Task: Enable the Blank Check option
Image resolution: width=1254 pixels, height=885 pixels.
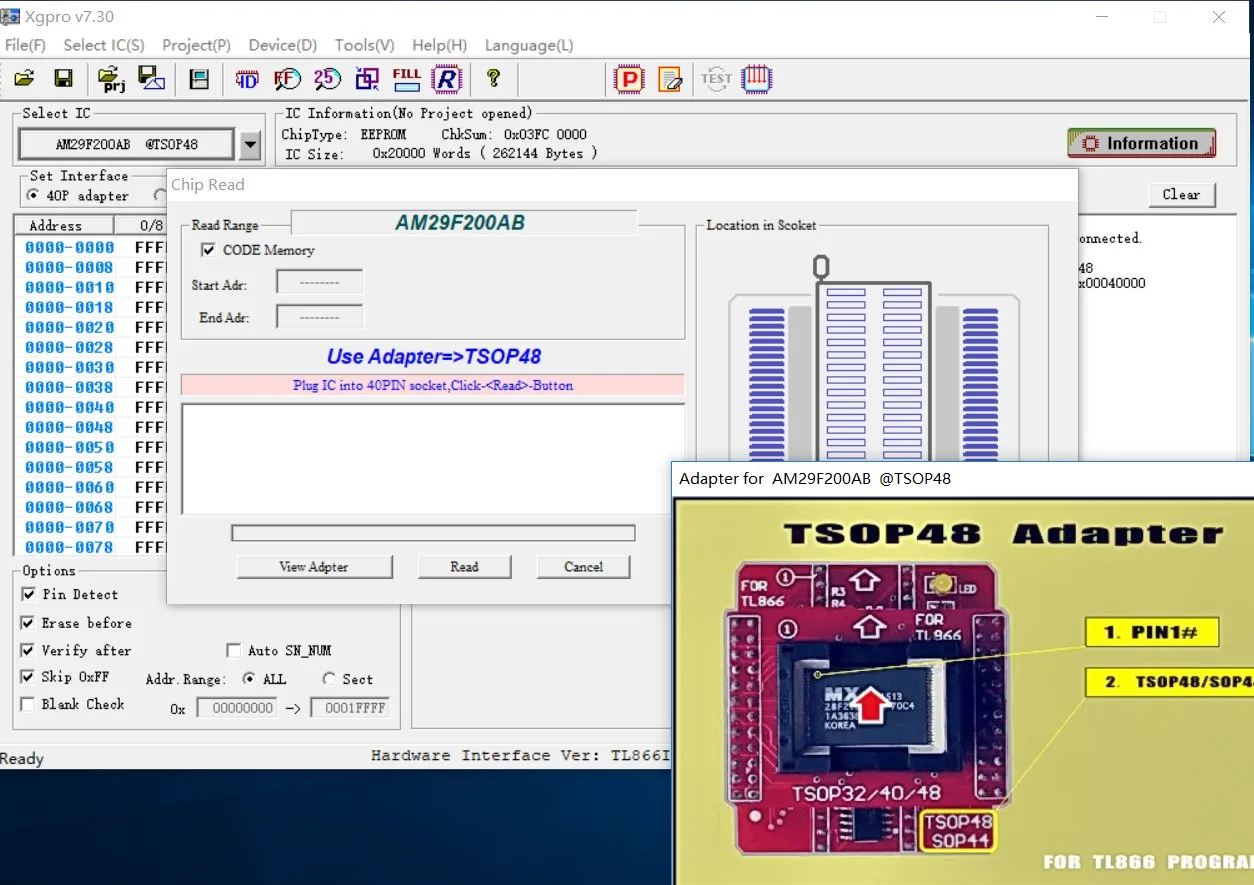Action: [29, 704]
